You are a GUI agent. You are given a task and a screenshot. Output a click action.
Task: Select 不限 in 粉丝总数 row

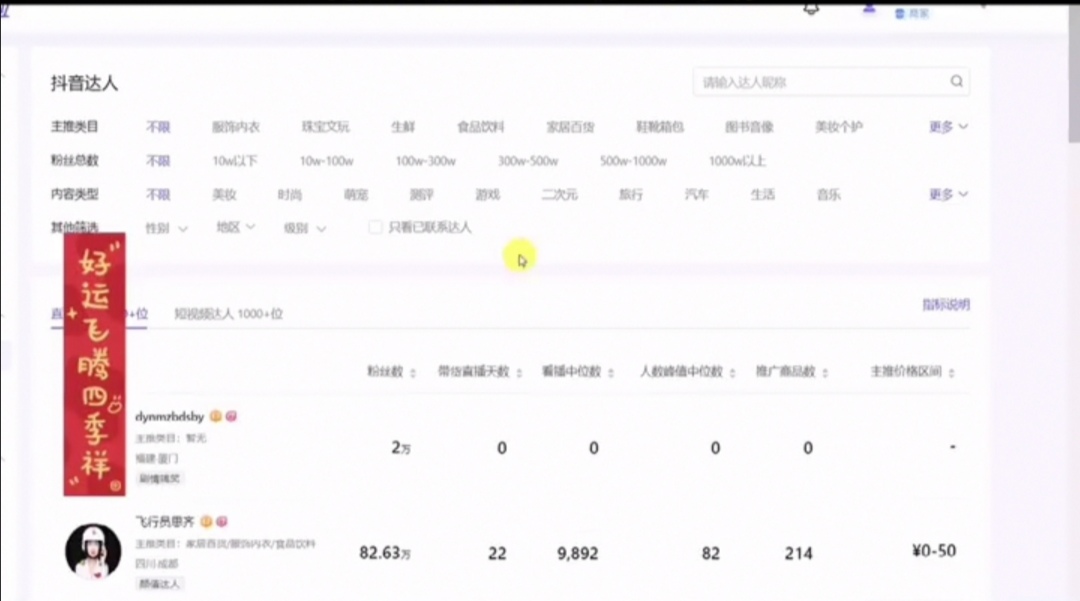click(158, 160)
